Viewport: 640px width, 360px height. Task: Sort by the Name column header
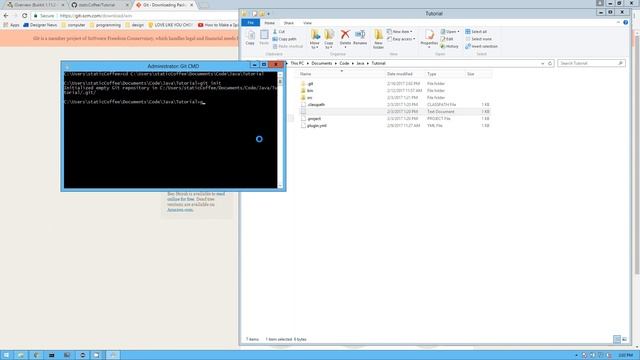pos(342,74)
